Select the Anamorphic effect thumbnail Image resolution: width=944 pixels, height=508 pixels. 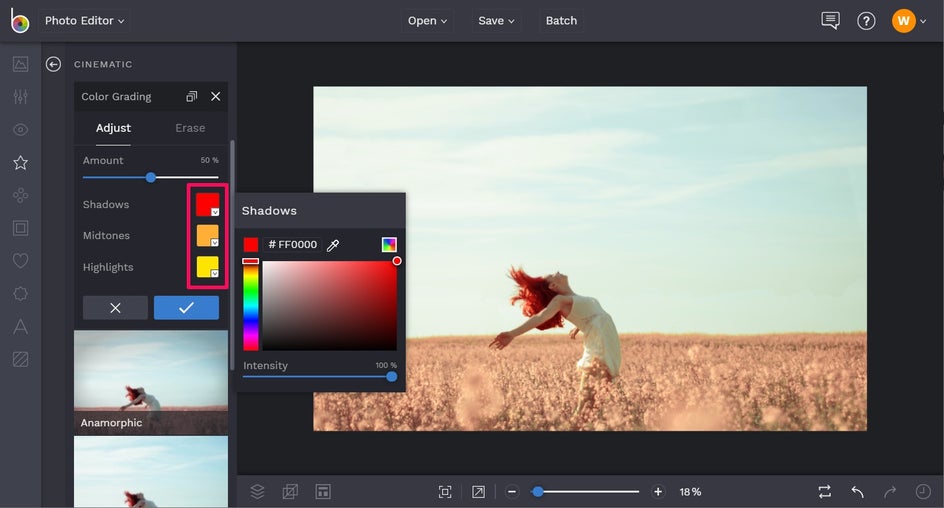151,382
